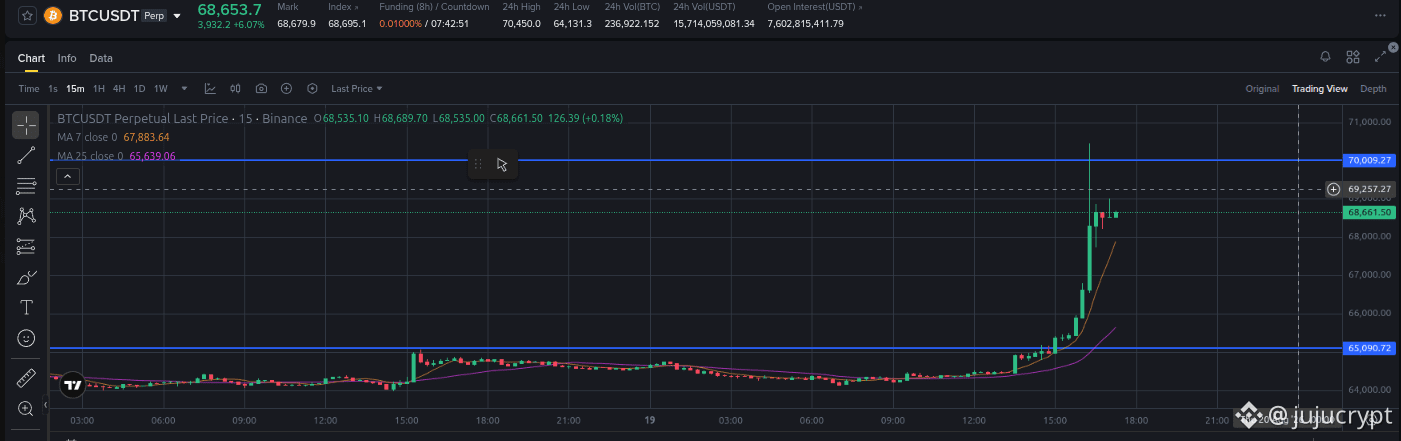Expand more time intervals dropdown
The width and height of the screenshot is (1401, 441).
[x=184, y=88]
